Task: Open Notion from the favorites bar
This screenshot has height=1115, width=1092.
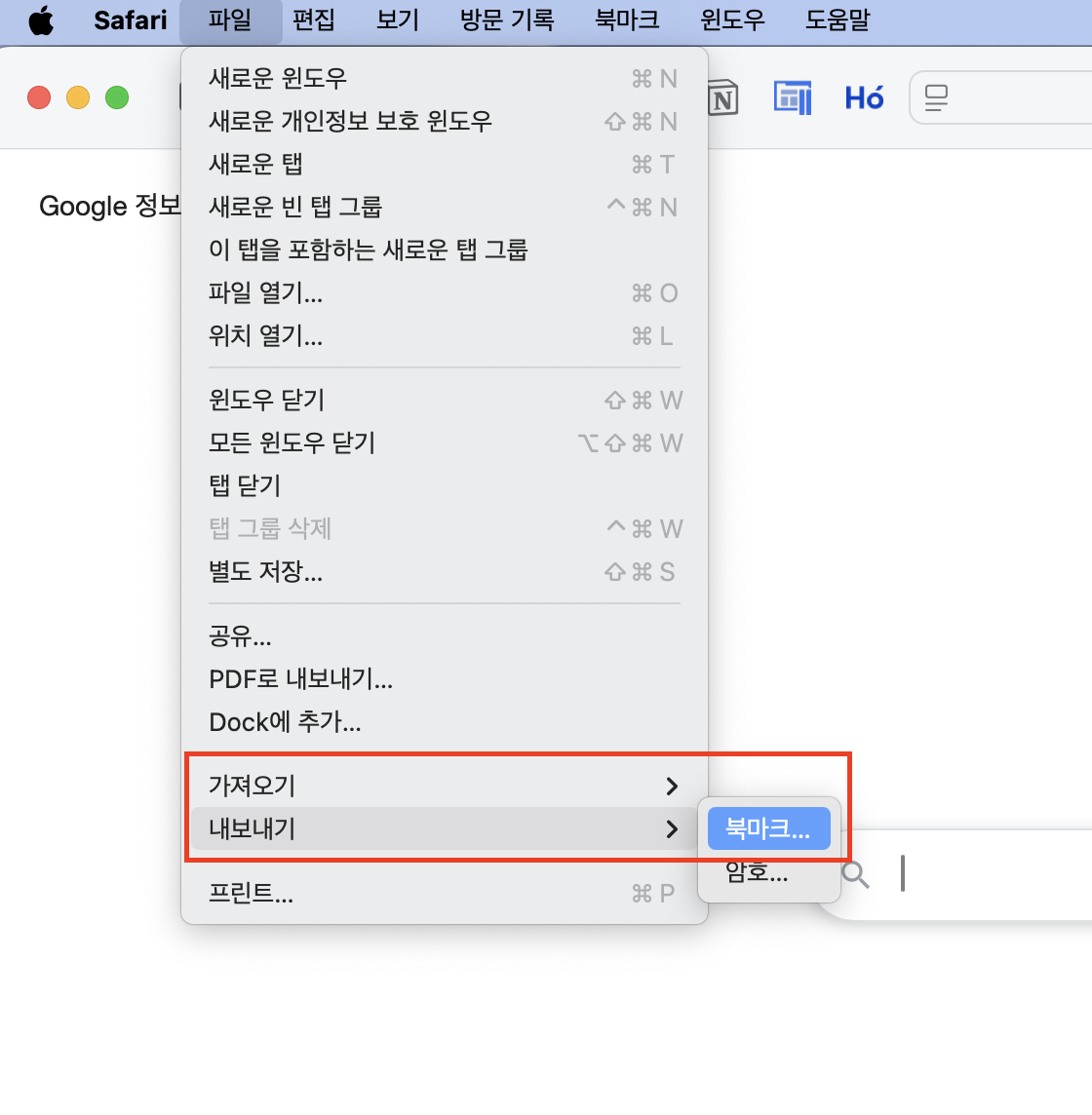Action: (x=722, y=97)
